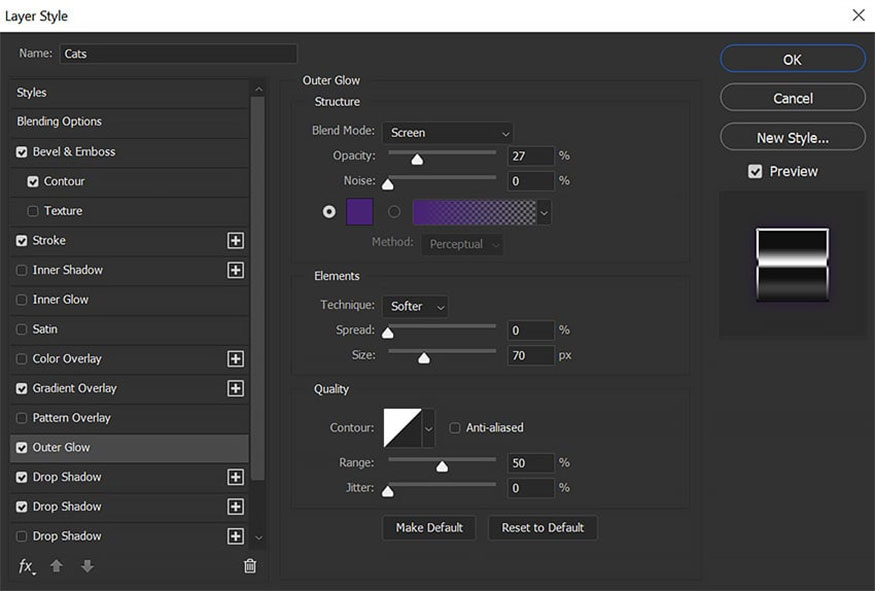Enable the Anti-aliased checkbox
Viewport: 875px width, 591px height.
[455, 428]
